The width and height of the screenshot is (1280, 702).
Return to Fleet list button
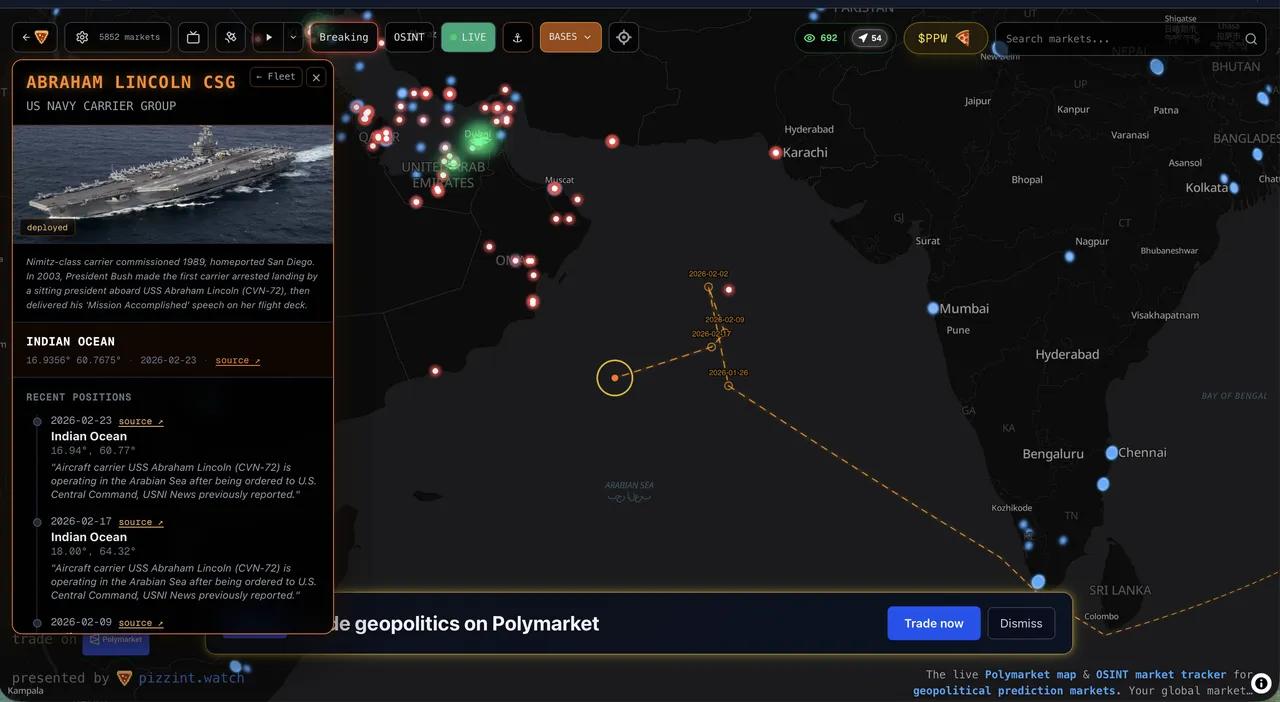(276, 76)
